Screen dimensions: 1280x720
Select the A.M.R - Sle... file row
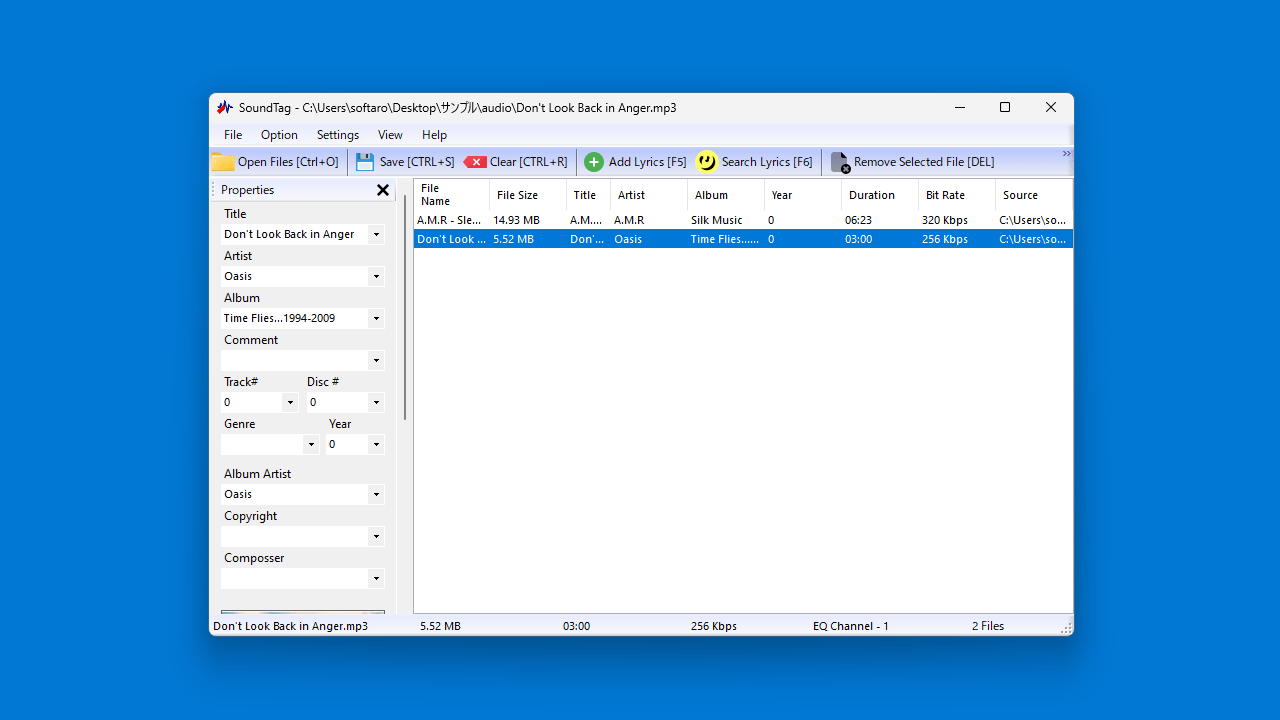(743, 220)
